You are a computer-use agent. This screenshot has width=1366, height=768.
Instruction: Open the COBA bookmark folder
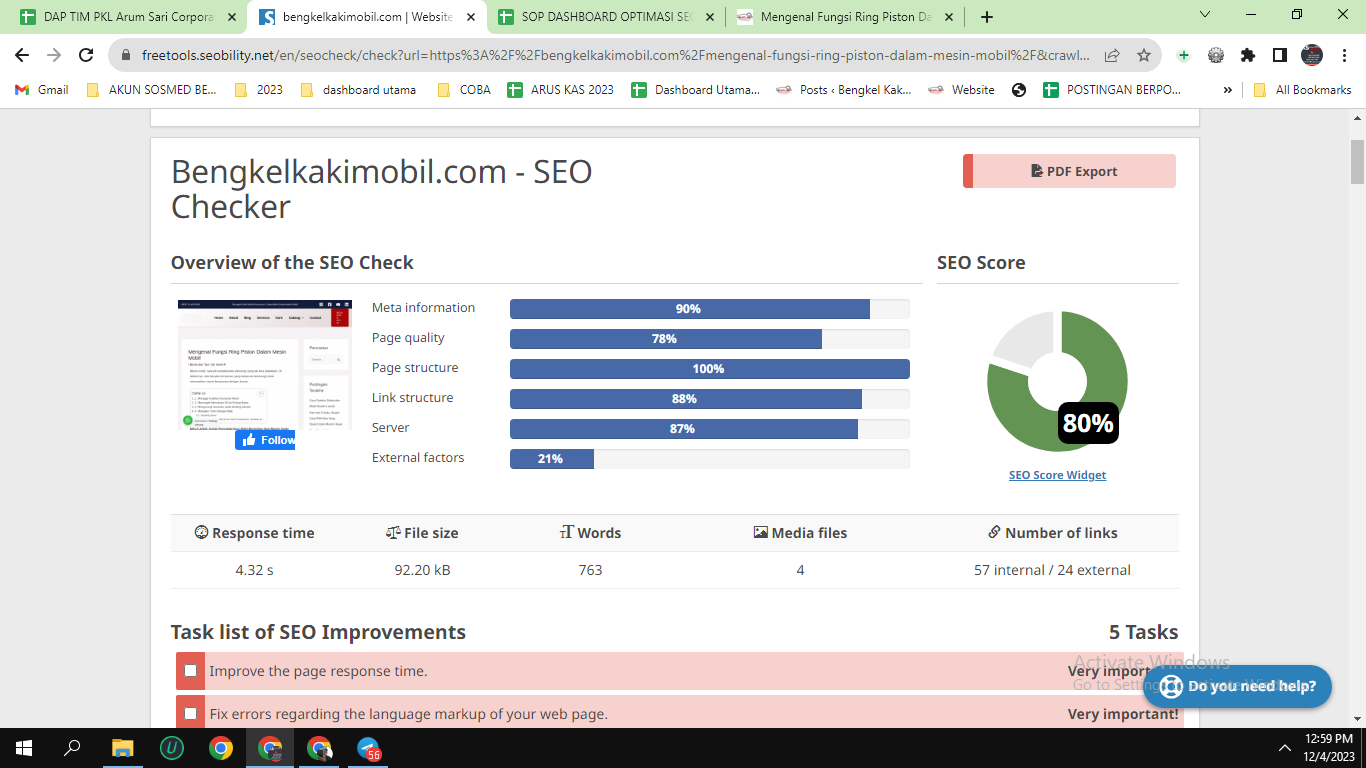click(x=464, y=90)
